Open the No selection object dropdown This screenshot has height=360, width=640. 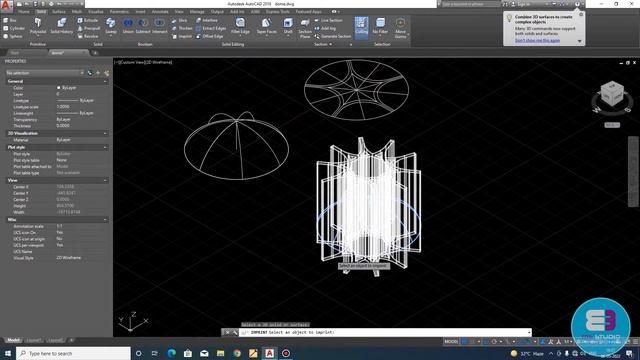[x=44, y=73]
